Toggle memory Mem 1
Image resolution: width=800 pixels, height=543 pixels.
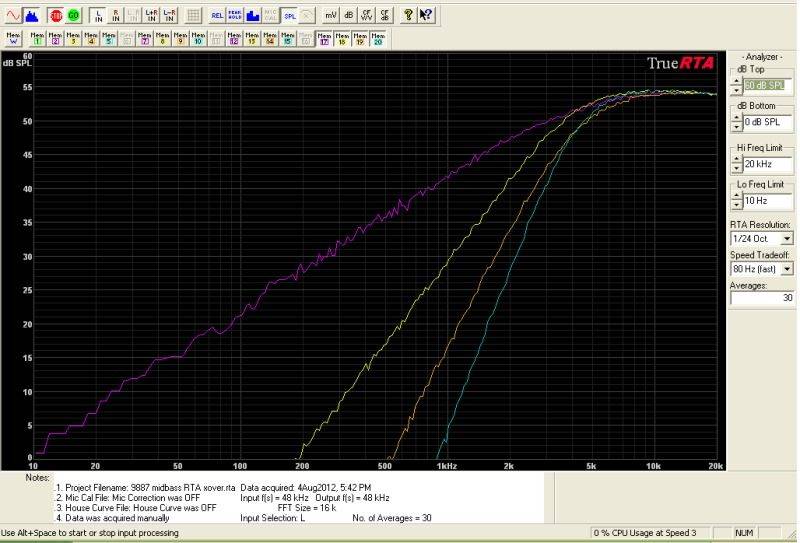(x=37, y=38)
